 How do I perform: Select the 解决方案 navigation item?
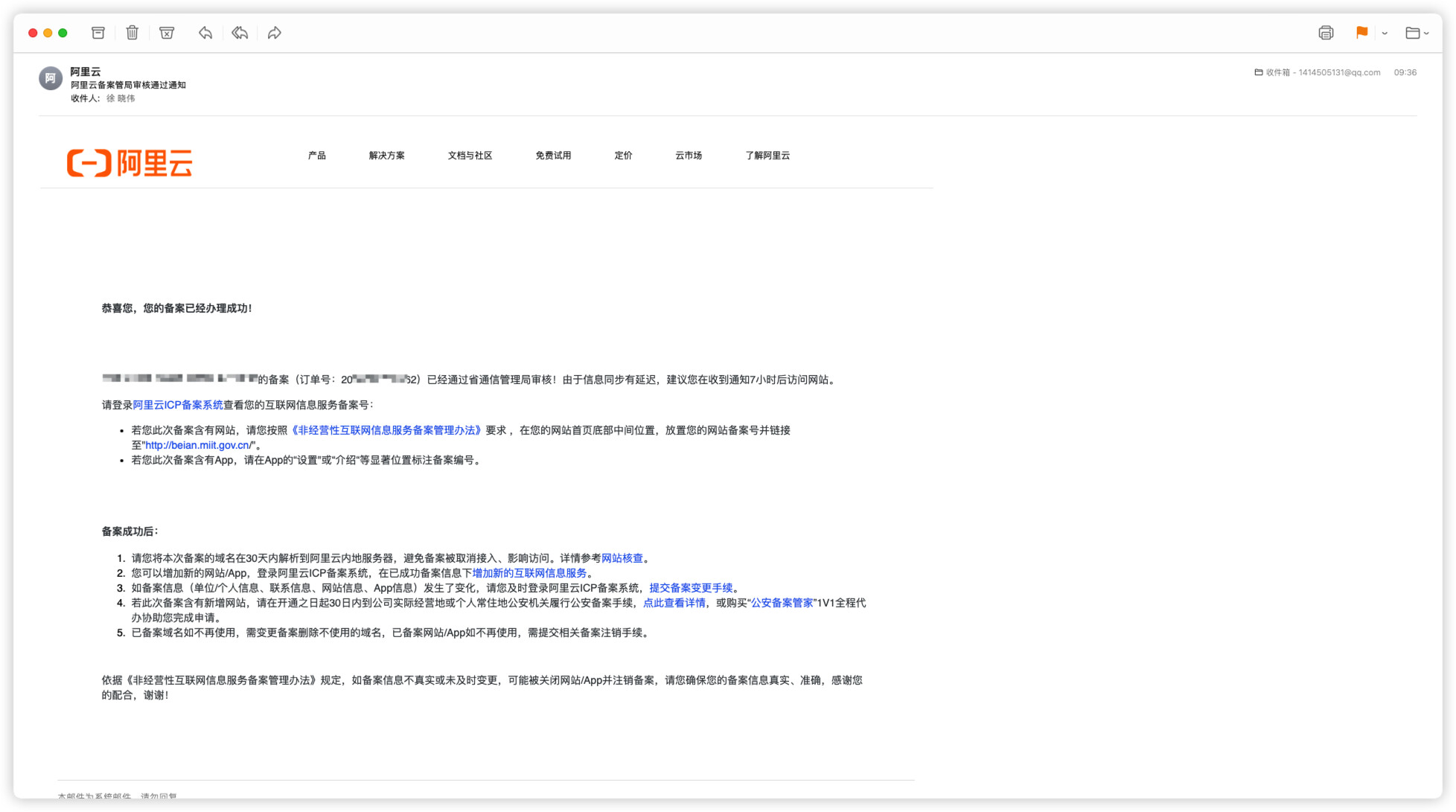(x=386, y=156)
